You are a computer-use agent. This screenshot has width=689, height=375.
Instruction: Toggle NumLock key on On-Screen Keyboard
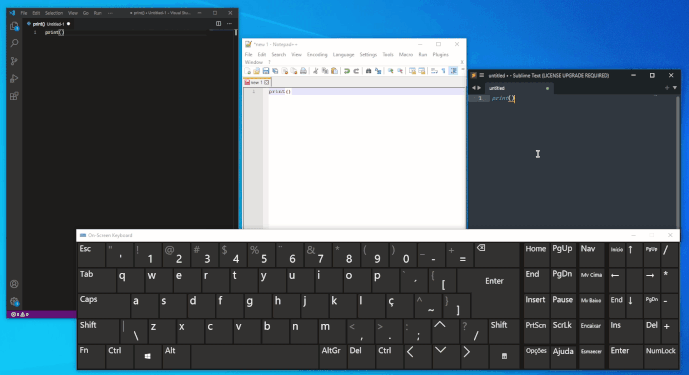pos(660,357)
